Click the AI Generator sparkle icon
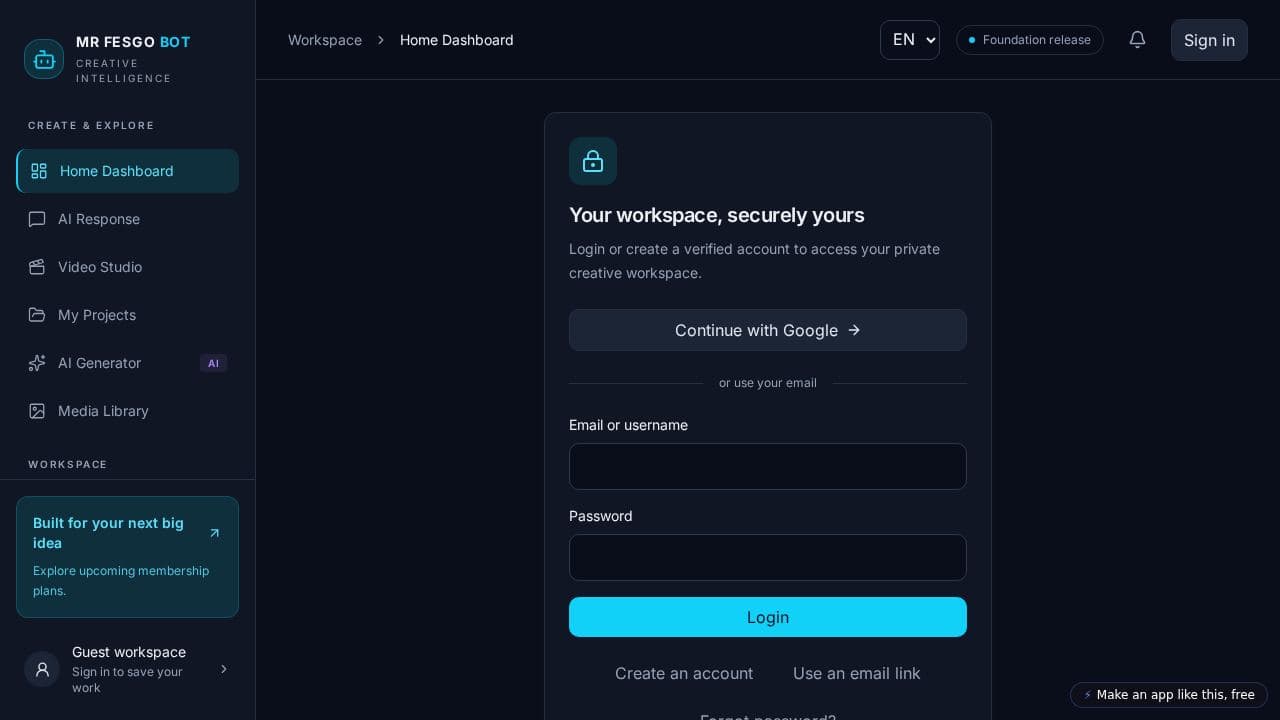 tap(37, 363)
